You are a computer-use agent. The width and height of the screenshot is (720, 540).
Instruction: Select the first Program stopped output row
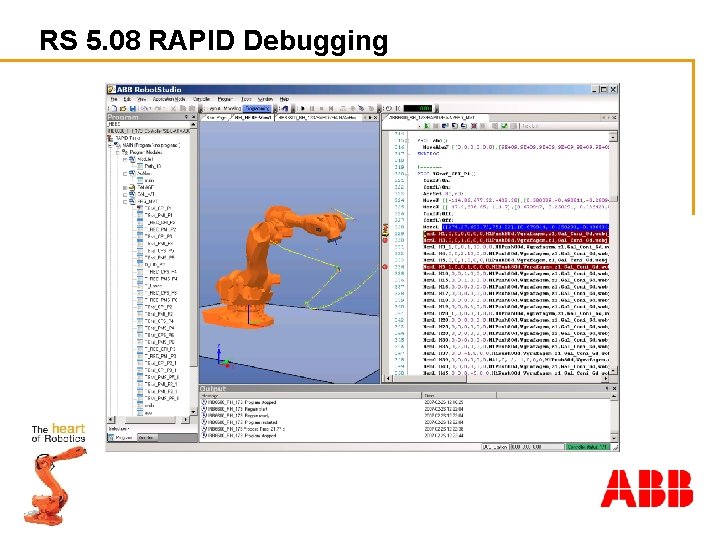coord(239,402)
